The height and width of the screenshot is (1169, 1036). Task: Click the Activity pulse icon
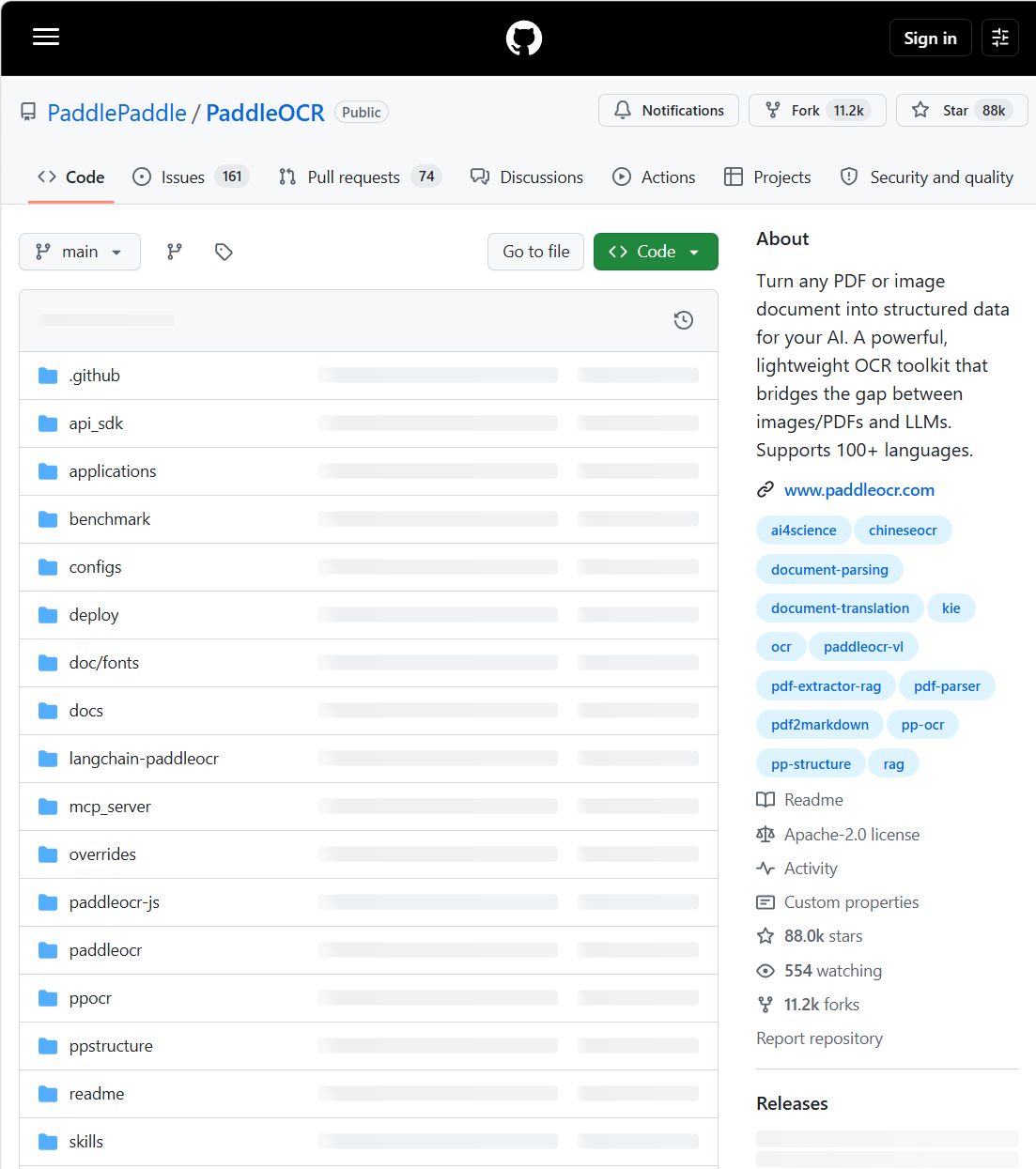(x=765, y=869)
